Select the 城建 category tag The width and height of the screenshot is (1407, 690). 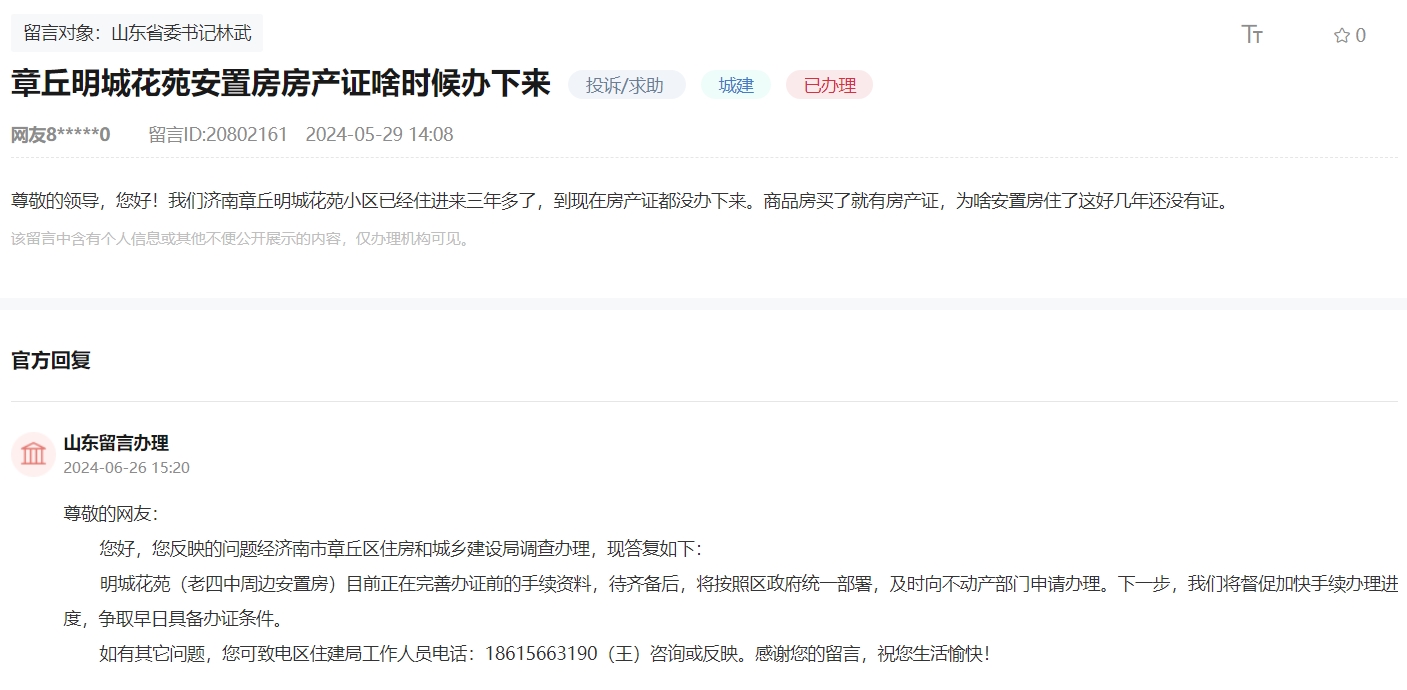click(736, 85)
